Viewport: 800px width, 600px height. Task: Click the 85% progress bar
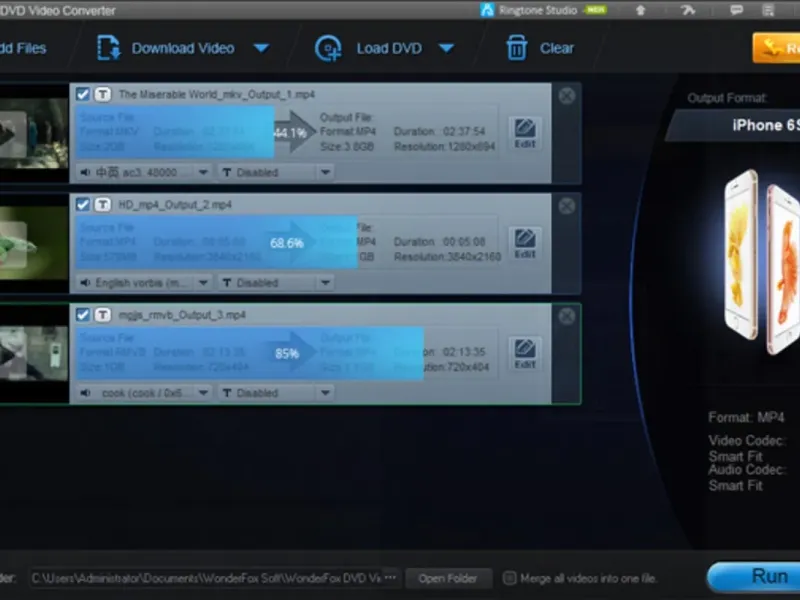click(250, 353)
